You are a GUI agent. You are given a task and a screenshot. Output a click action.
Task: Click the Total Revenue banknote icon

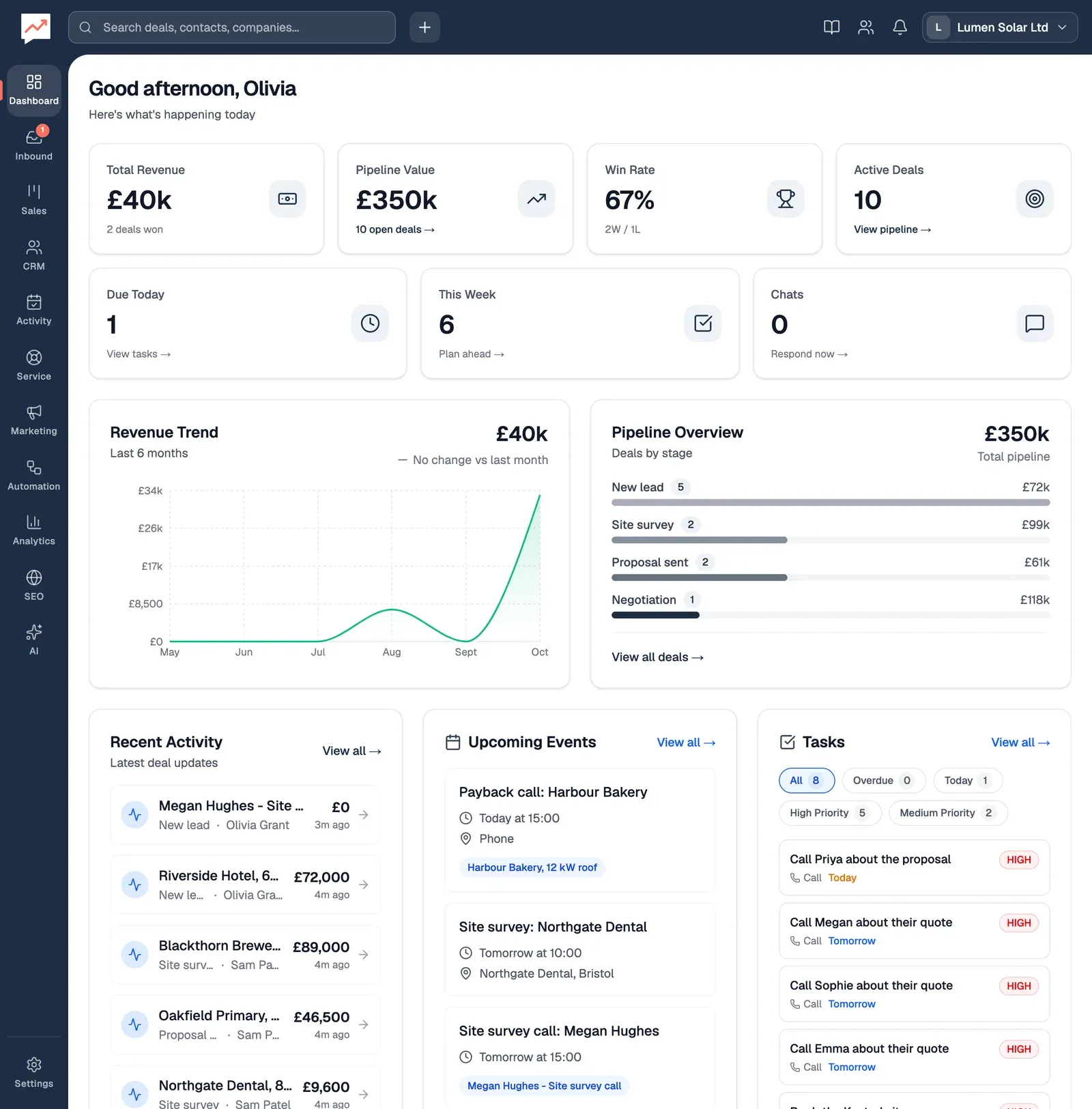(287, 199)
